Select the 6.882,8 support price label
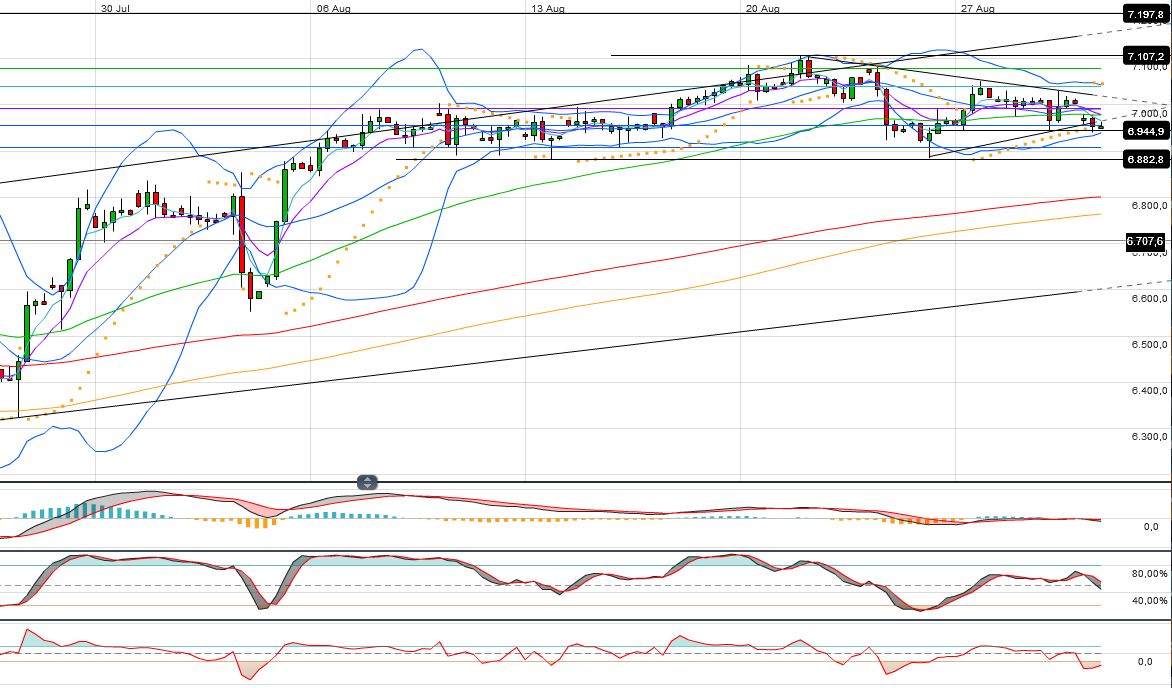Screen dimensions: 1172x688 point(1146,159)
